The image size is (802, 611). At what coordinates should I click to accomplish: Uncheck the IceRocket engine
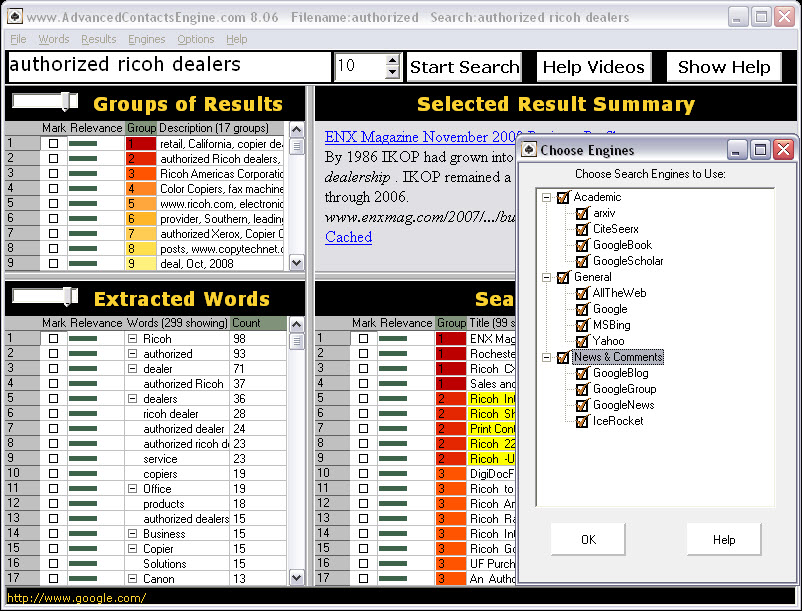coord(582,421)
